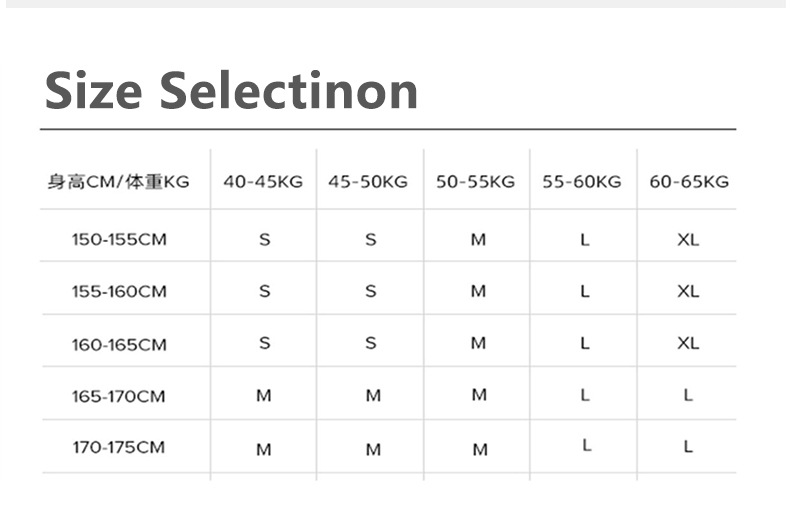The width and height of the screenshot is (790, 527).
Task: Click the 40-45KG column header
Action: (263, 182)
